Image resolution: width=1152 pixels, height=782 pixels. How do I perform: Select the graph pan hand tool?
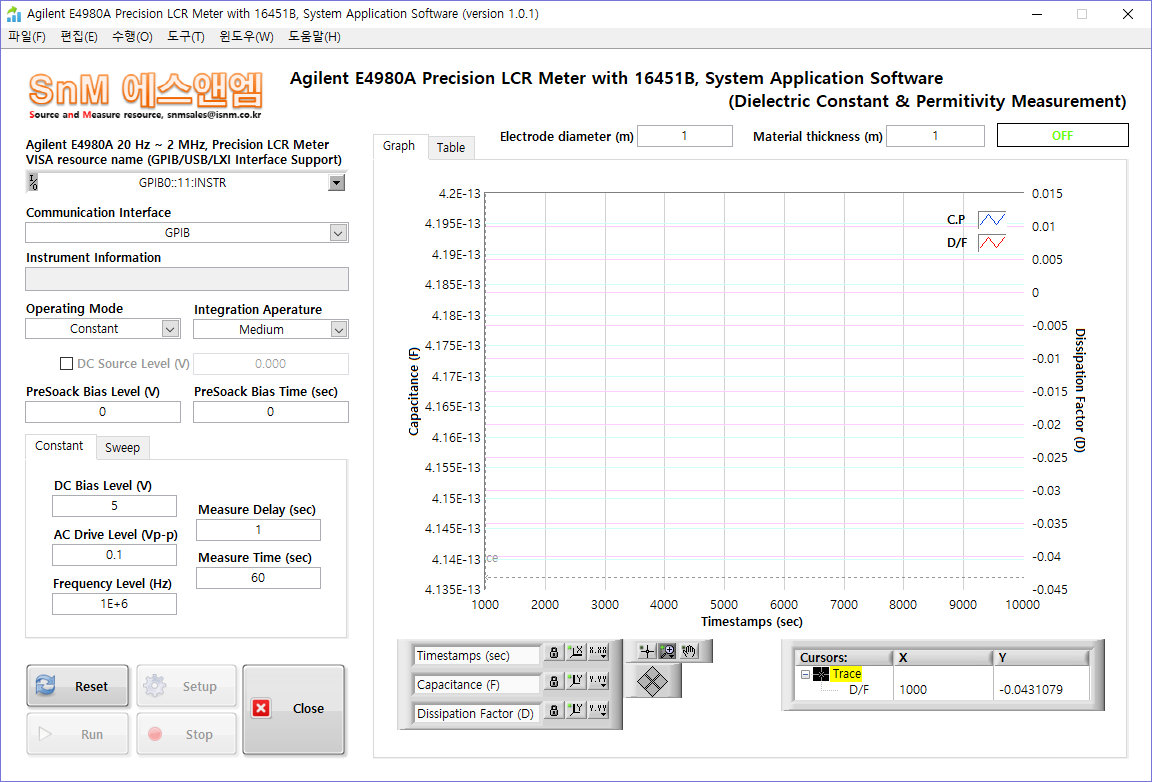[x=688, y=651]
